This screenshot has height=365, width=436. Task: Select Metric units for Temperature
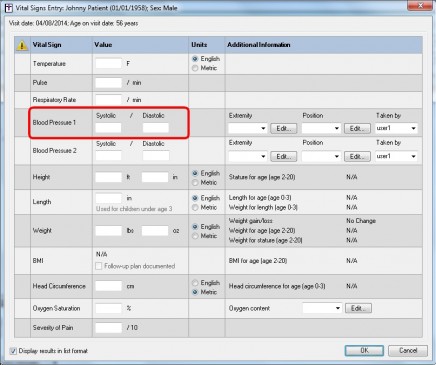tap(195, 68)
